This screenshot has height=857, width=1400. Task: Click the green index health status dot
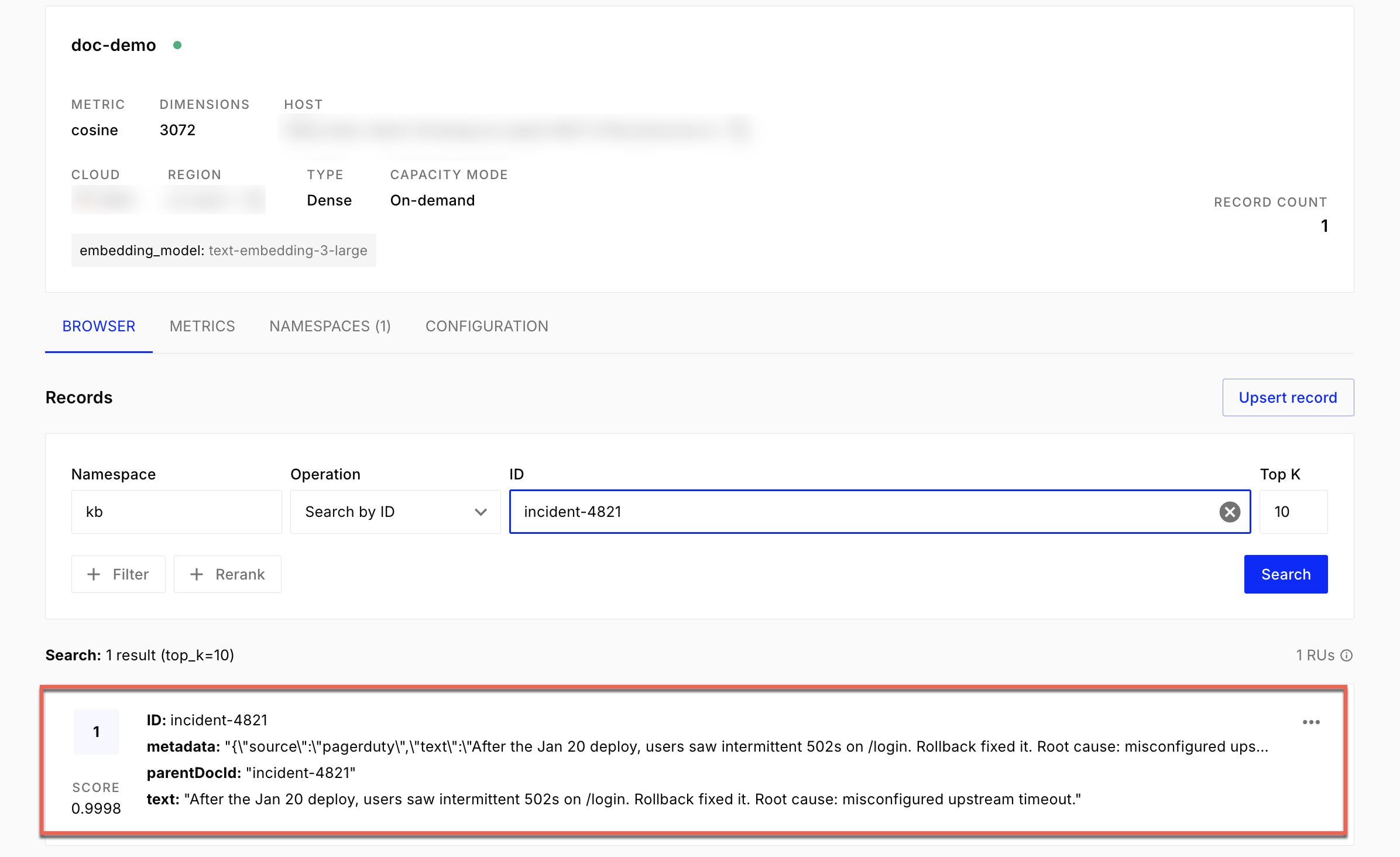click(x=179, y=44)
